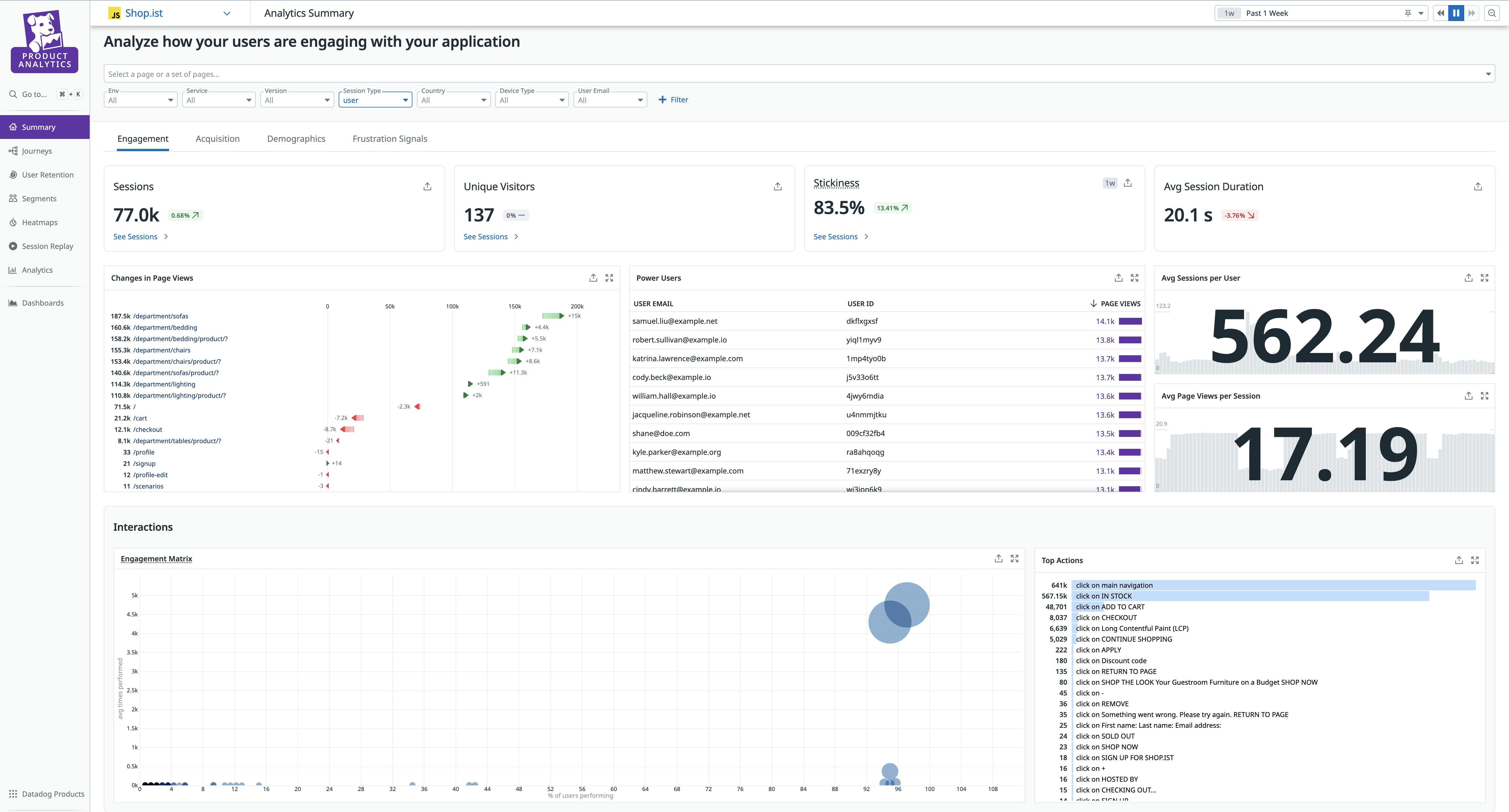Image resolution: width=1509 pixels, height=812 pixels.
Task: Expand the Power Users widget to fullscreen
Action: tap(1135, 278)
